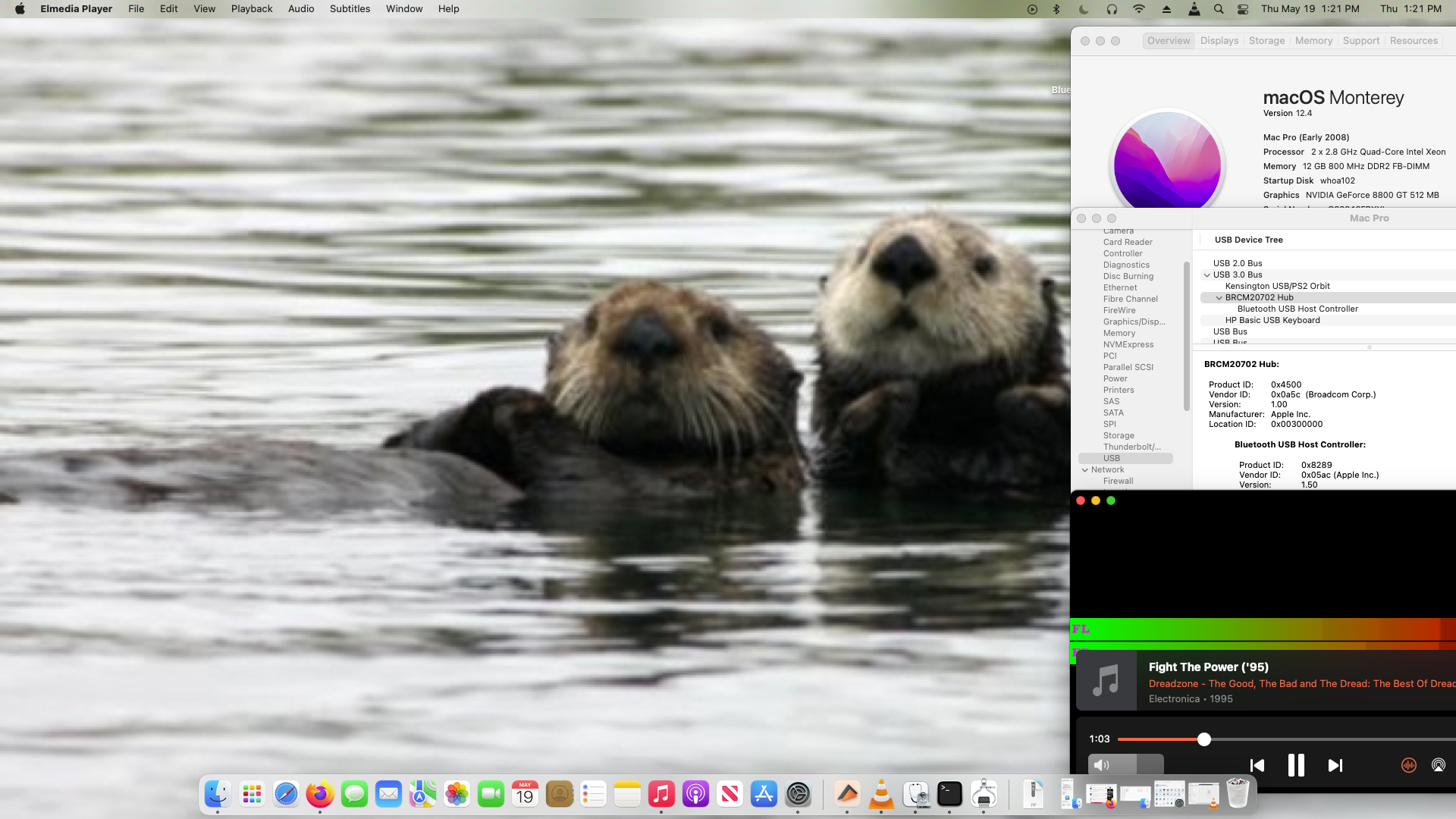
Task: Select Thunderbolt in the hardware sidebar
Action: [x=1131, y=447]
